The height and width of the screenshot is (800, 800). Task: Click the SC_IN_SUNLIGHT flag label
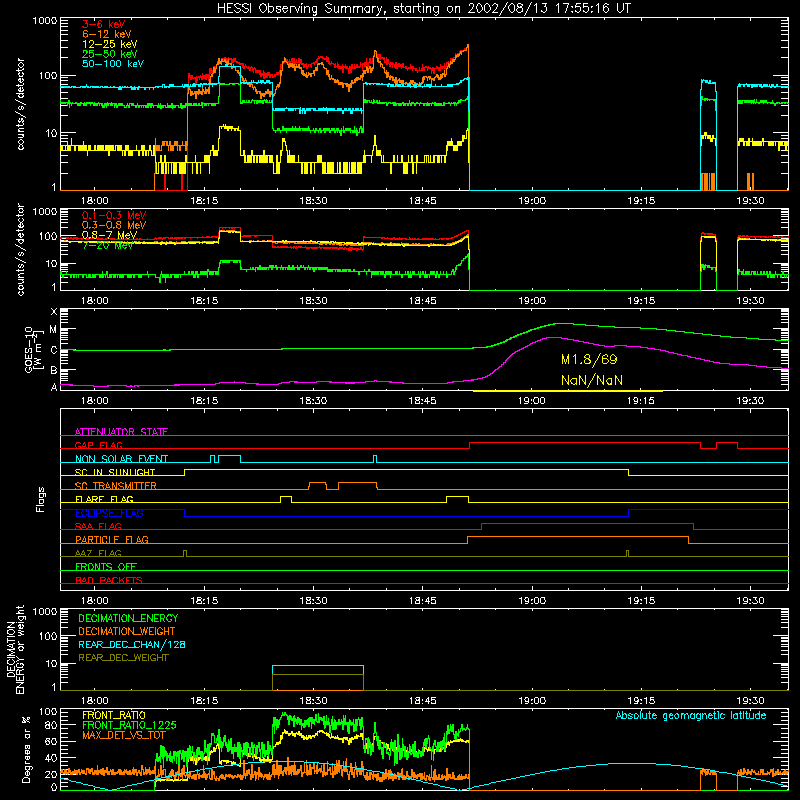tap(115, 472)
